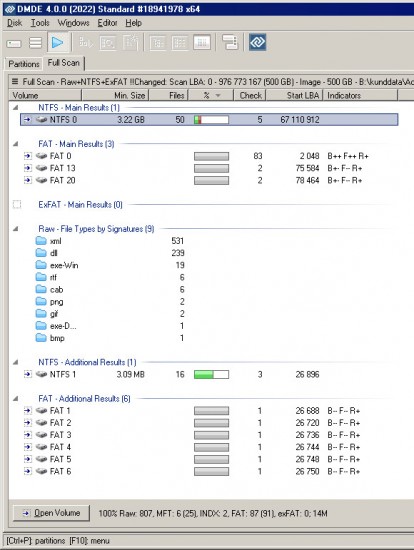
Task: Click the drive select toolbar icon
Action: coord(14,43)
